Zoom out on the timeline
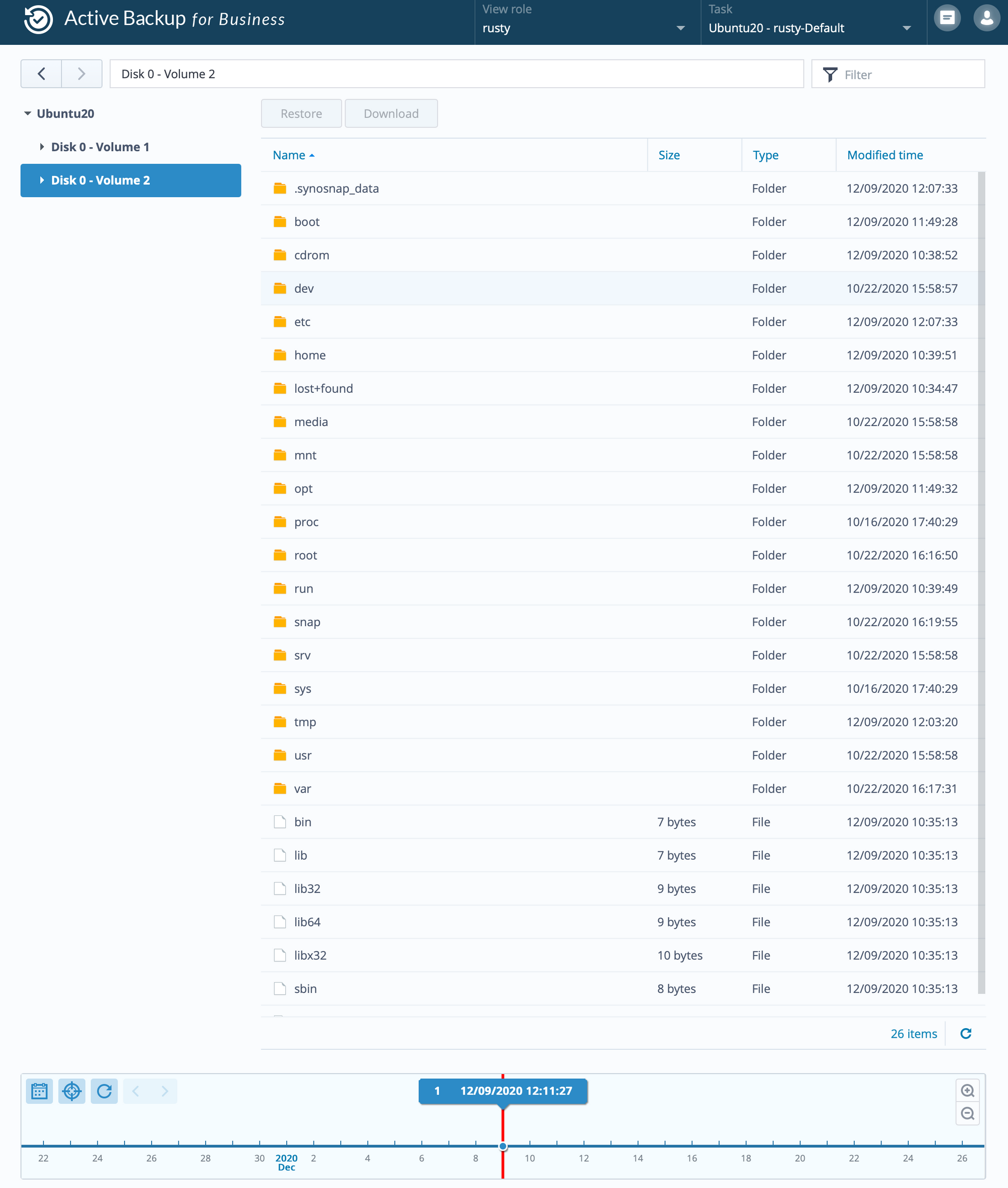Image resolution: width=1008 pixels, height=1188 pixels. pos(968,1113)
